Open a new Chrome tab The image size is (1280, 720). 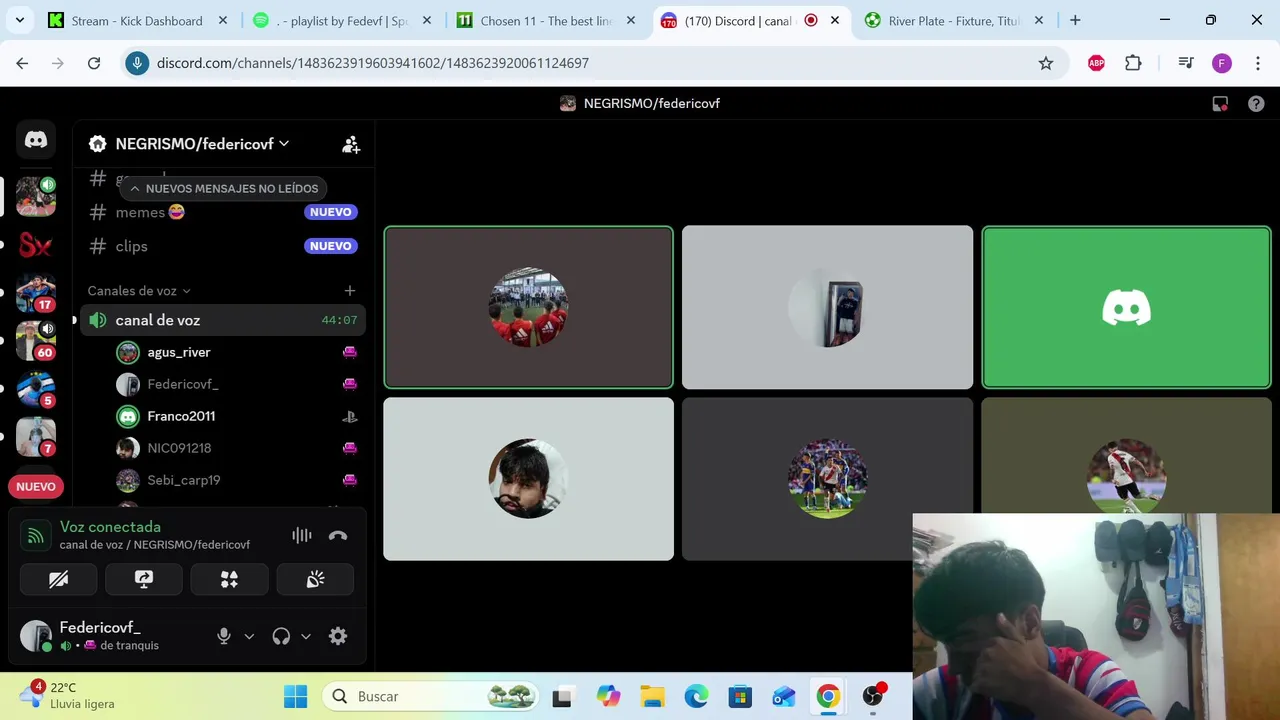pyautogui.click(x=1075, y=20)
